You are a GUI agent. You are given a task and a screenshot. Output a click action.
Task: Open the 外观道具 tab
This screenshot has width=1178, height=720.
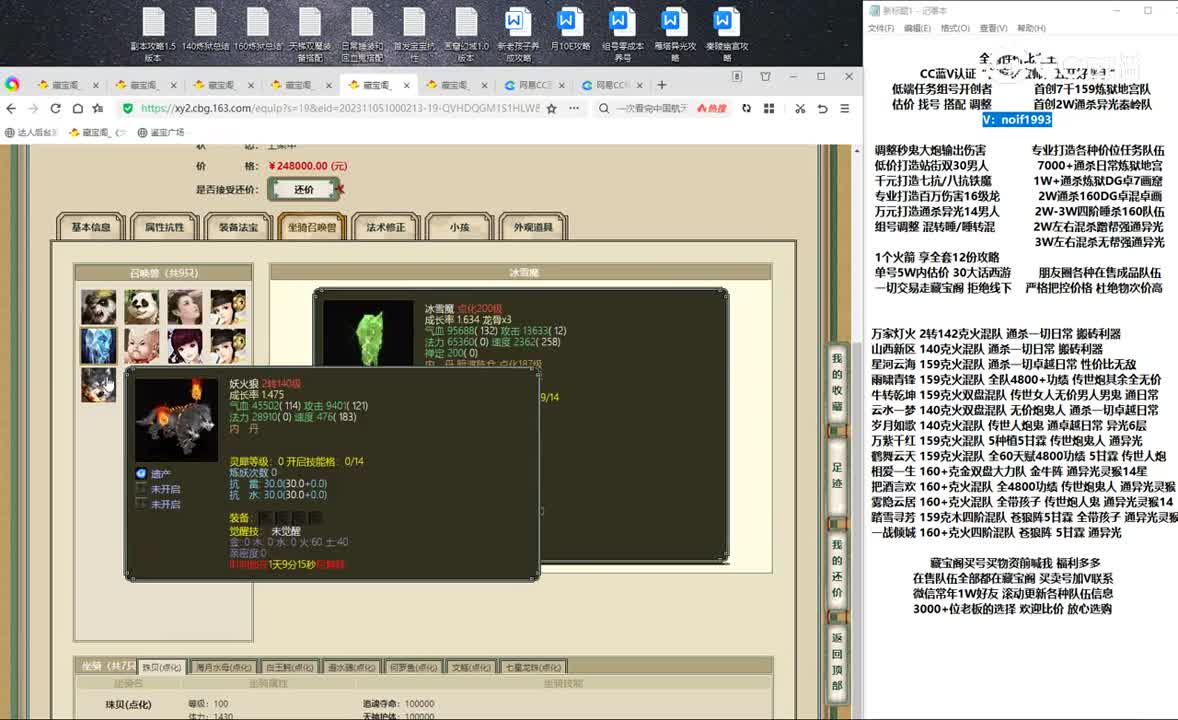point(533,227)
